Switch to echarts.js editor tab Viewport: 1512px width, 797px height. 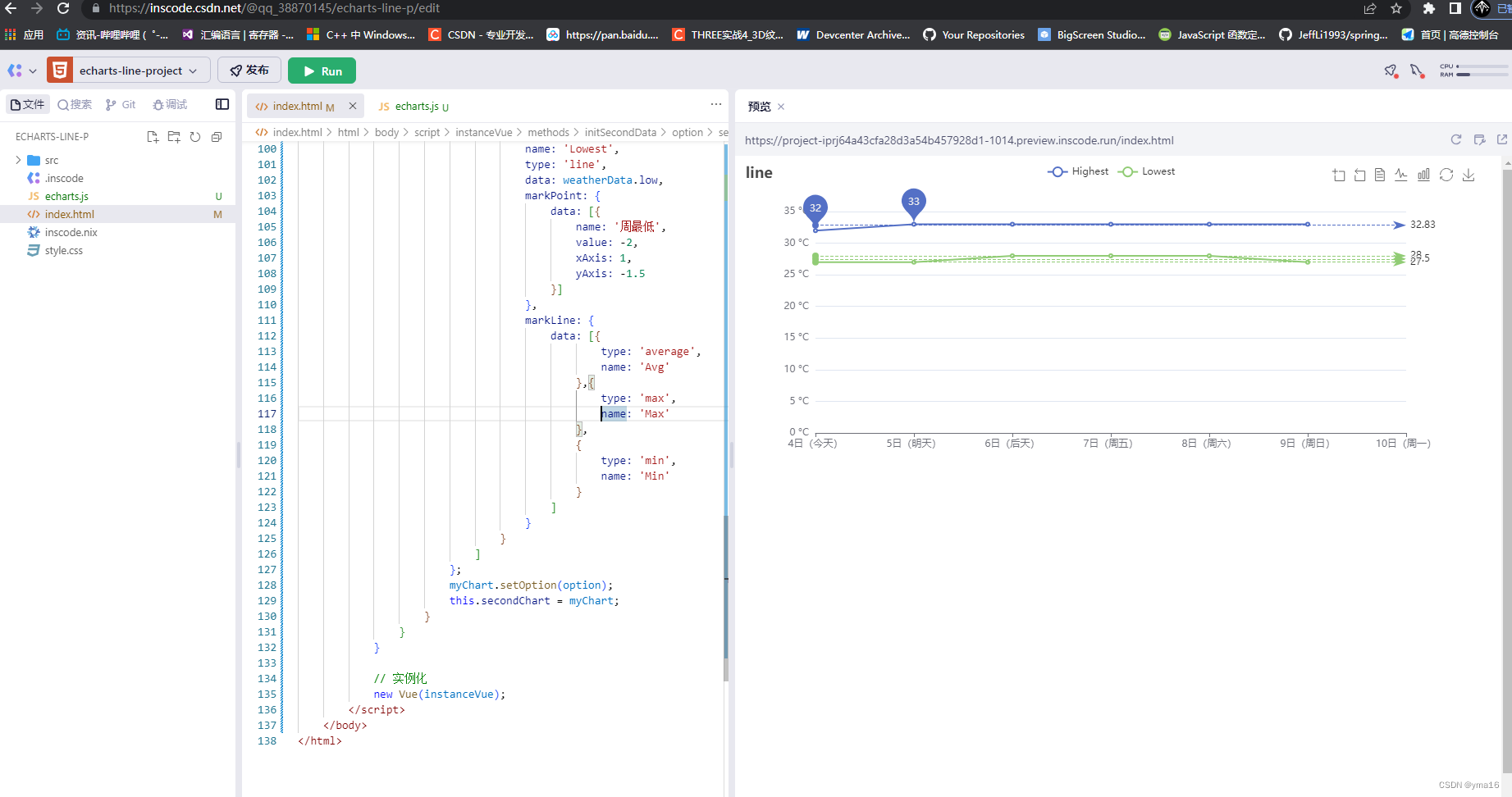413,106
